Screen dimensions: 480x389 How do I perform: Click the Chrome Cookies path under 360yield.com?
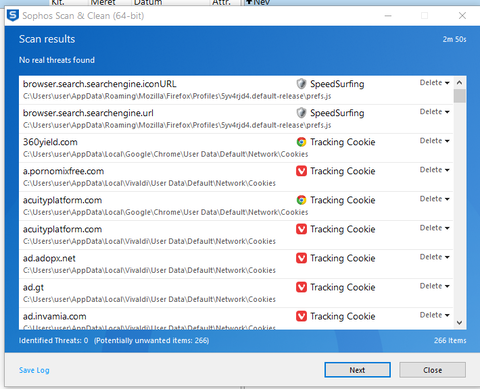[165, 154]
